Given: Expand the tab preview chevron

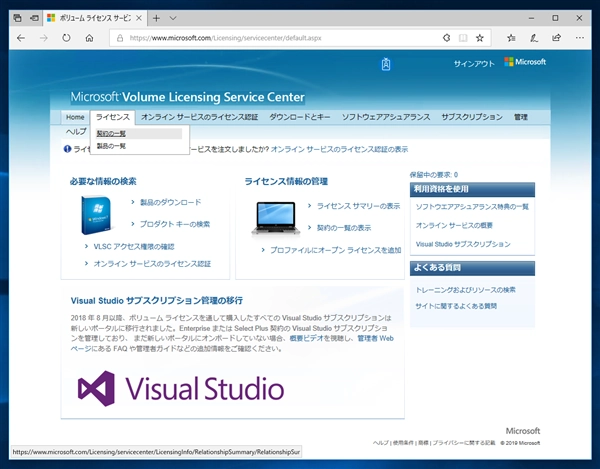Looking at the screenshot, I should click(x=173, y=18).
